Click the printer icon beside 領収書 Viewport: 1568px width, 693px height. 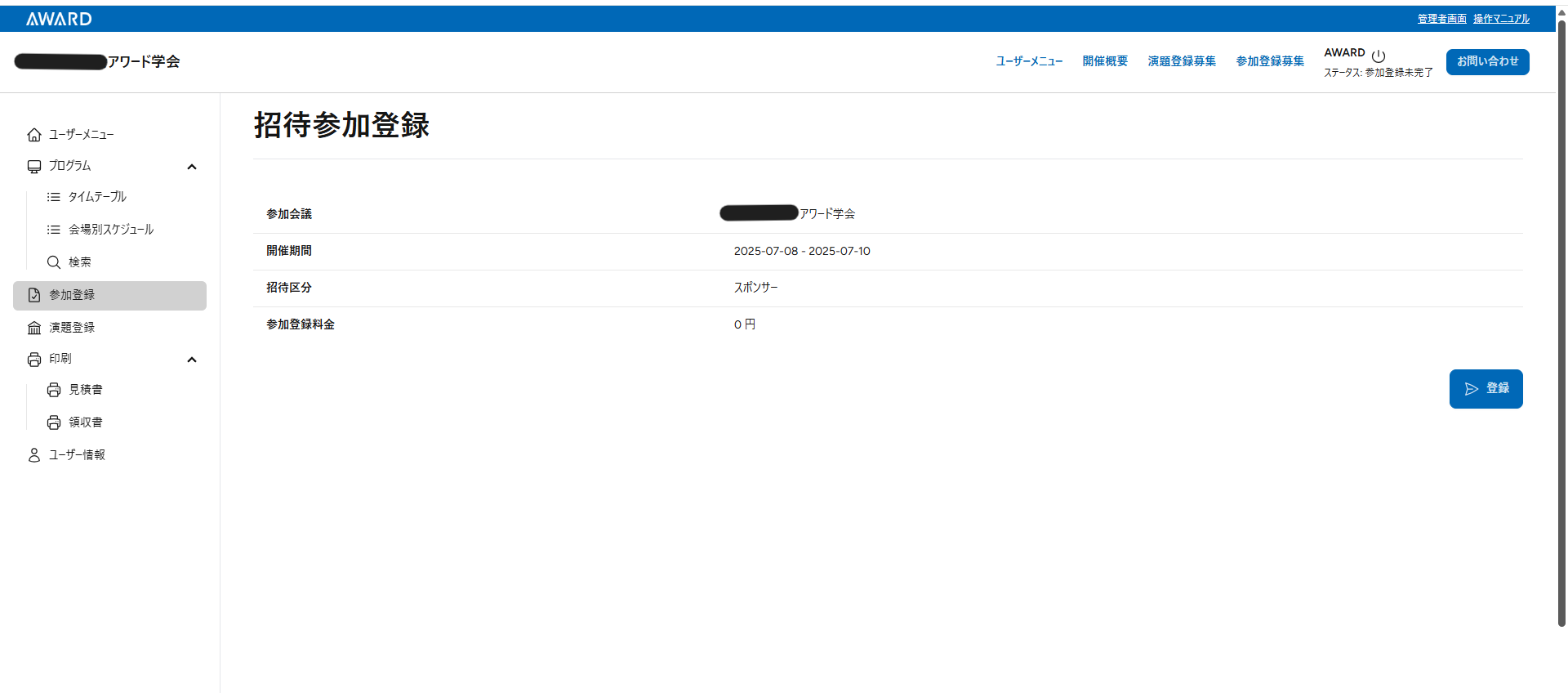pyautogui.click(x=54, y=423)
